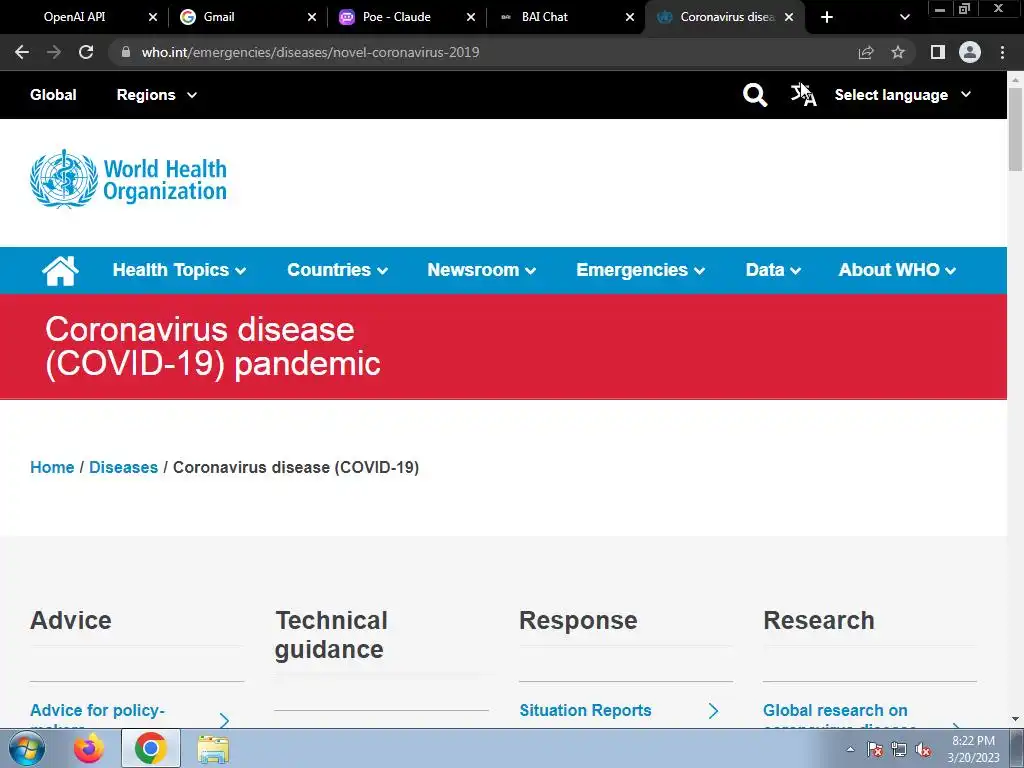Switch to the Gmail tab
The image size is (1024, 768).
[219, 17]
